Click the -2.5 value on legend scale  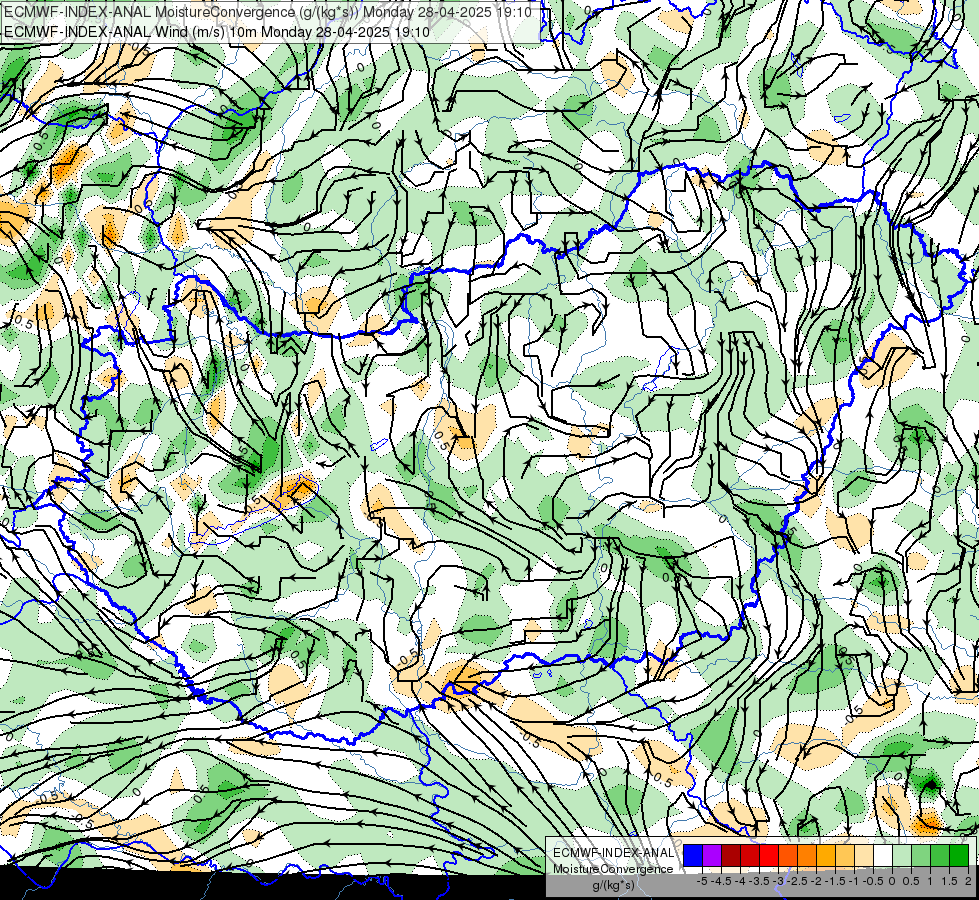tap(797, 881)
